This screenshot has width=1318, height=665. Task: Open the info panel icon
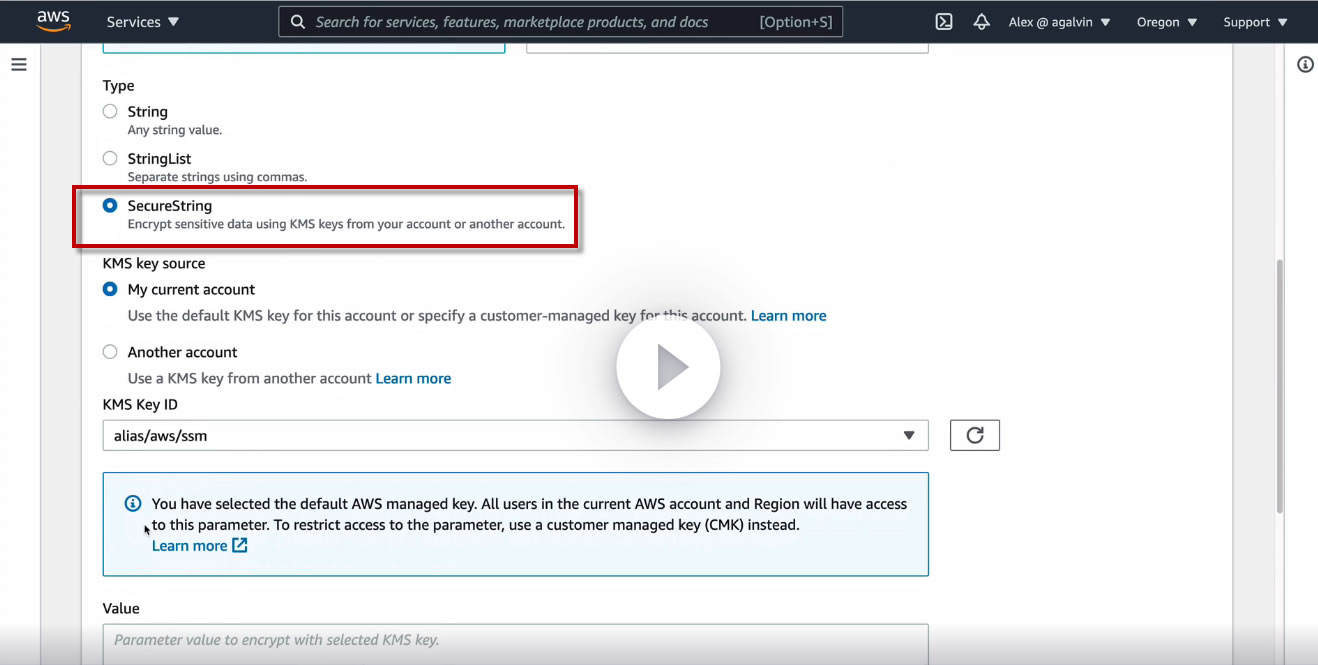pyautogui.click(x=1305, y=65)
